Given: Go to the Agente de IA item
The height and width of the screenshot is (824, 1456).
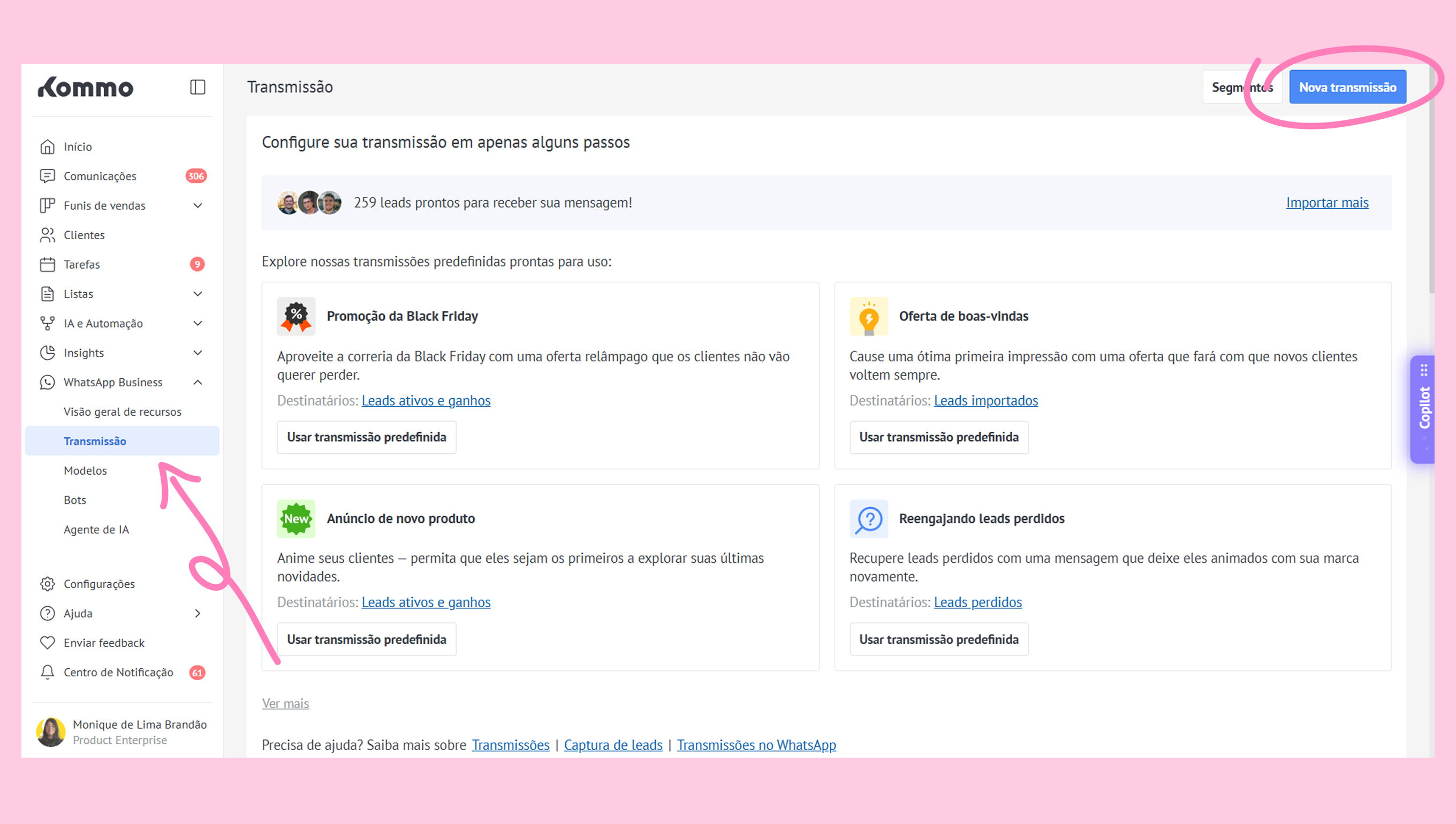Looking at the screenshot, I should click(x=96, y=529).
